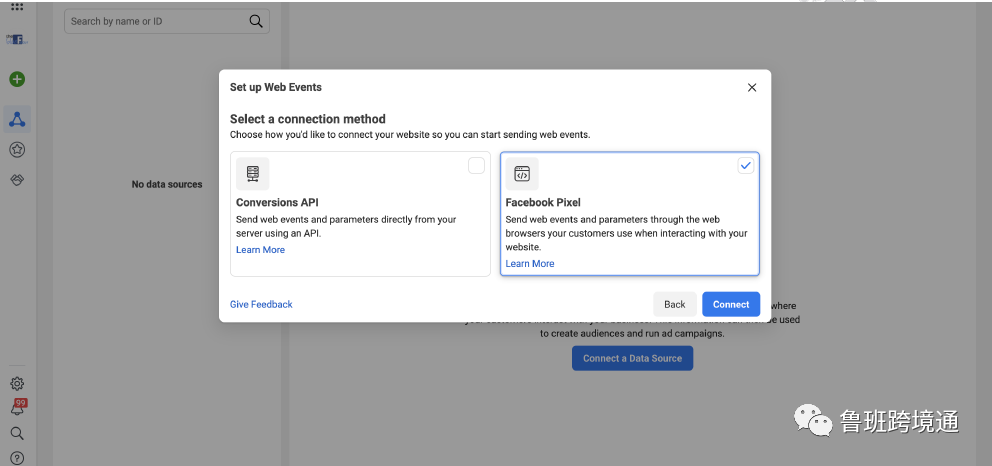Open the star Custom Conversions icon
This screenshot has height=466, width=992.
17,150
